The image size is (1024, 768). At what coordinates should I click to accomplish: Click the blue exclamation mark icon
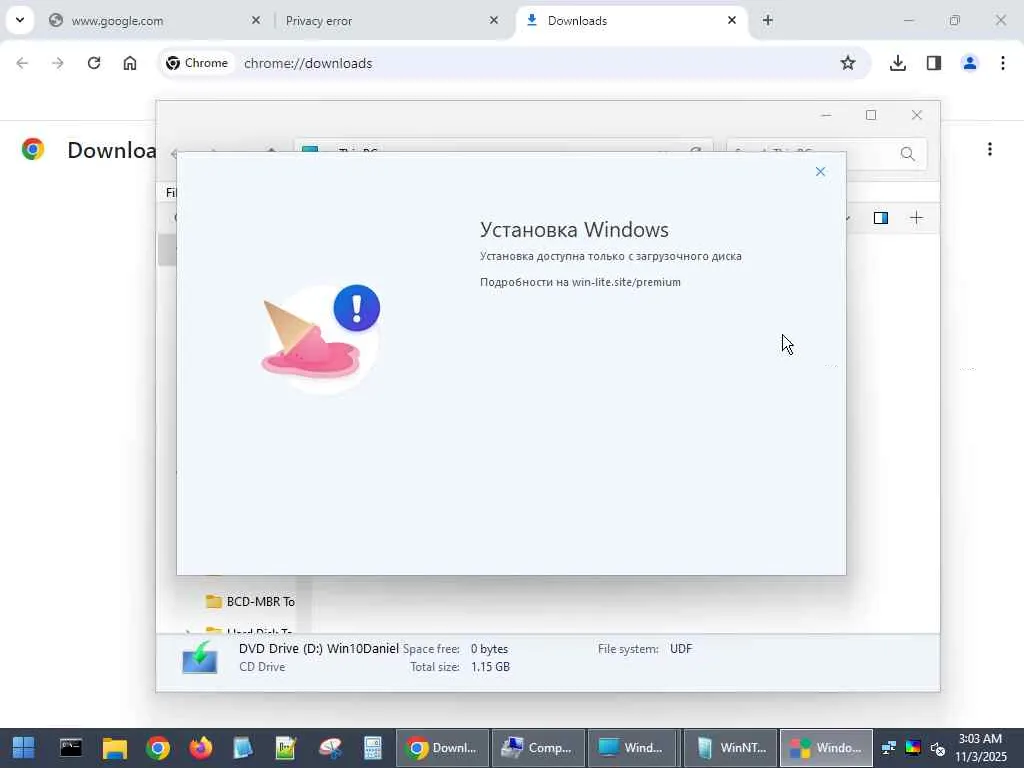click(357, 308)
